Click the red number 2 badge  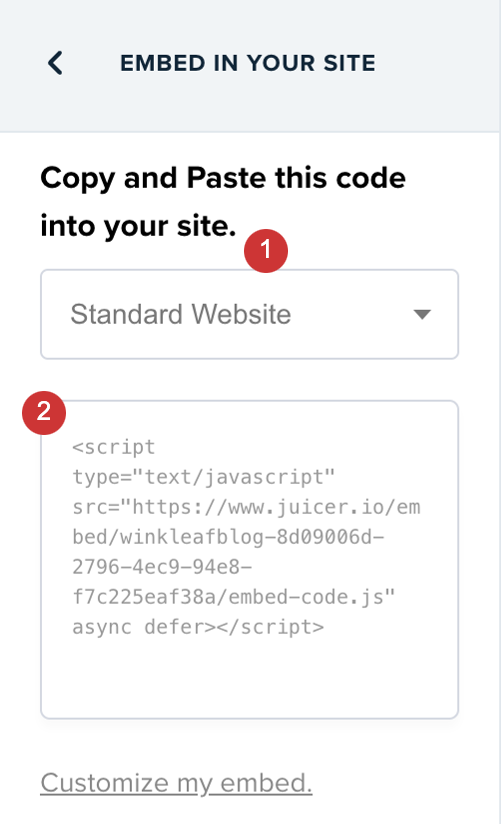tap(44, 413)
